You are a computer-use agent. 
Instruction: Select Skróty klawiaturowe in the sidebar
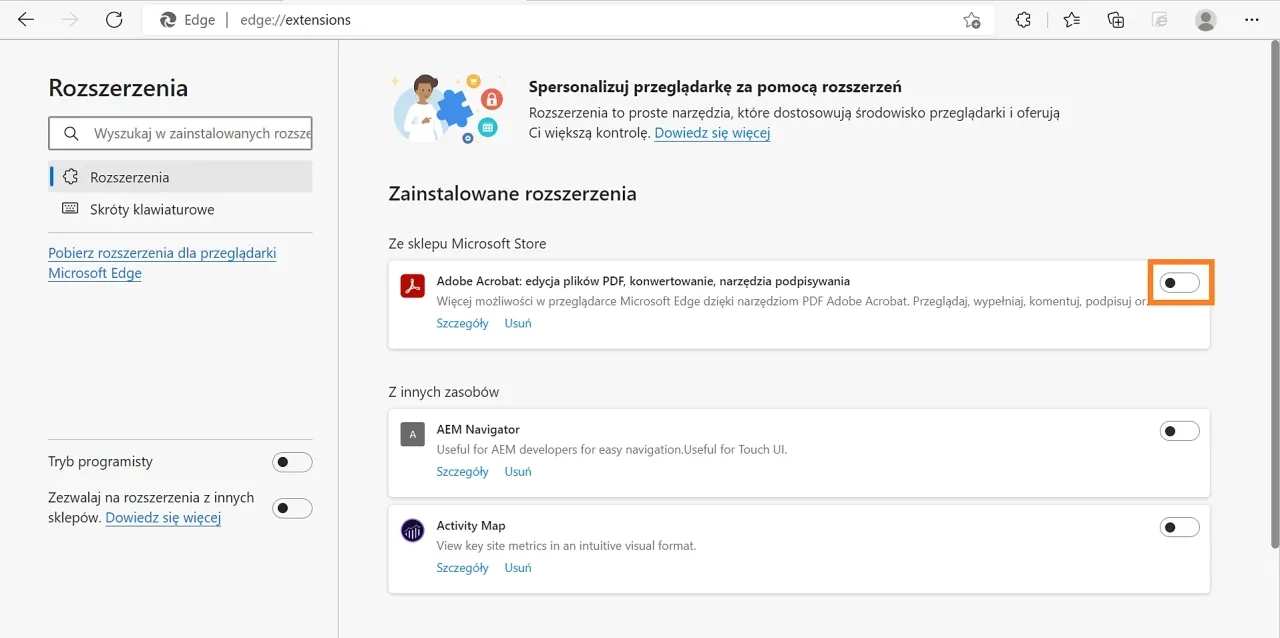pos(150,208)
